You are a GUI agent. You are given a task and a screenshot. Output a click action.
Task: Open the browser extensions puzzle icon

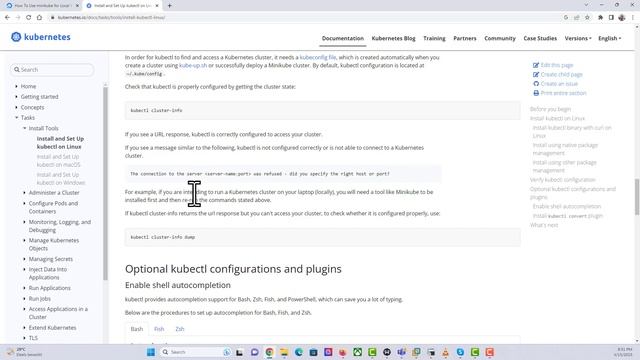(x=600, y=18)
